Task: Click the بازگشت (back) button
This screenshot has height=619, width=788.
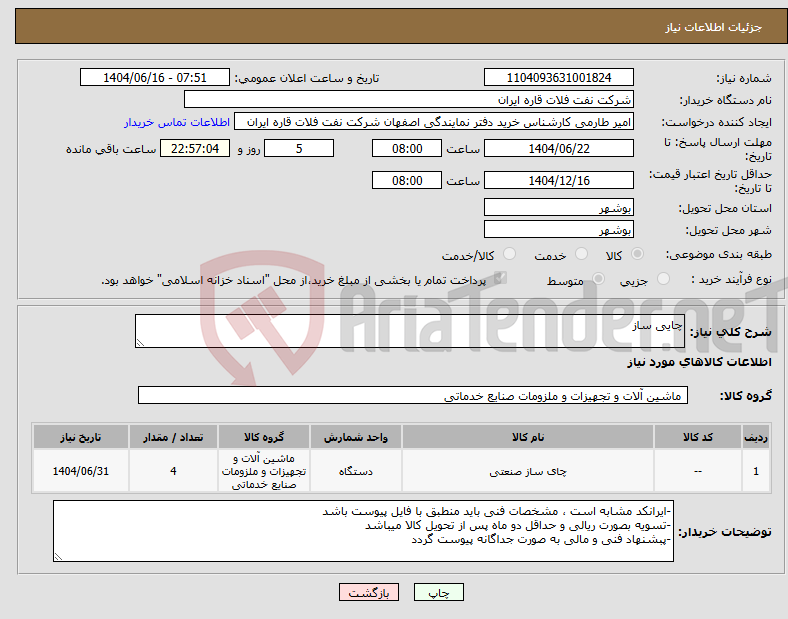Action: point(369,592)
